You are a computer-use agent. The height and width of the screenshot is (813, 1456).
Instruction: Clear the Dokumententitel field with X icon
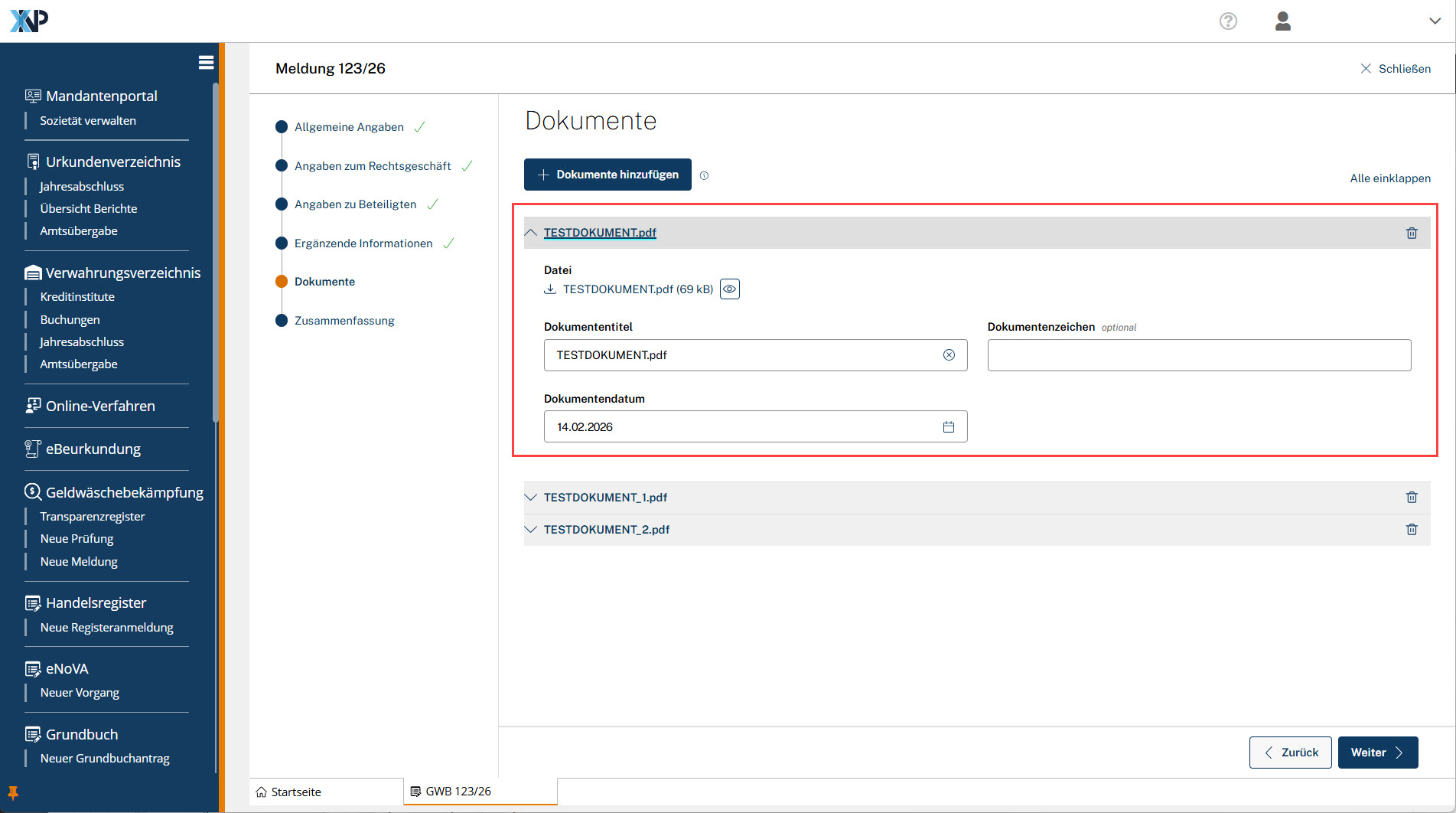(949, 355)
